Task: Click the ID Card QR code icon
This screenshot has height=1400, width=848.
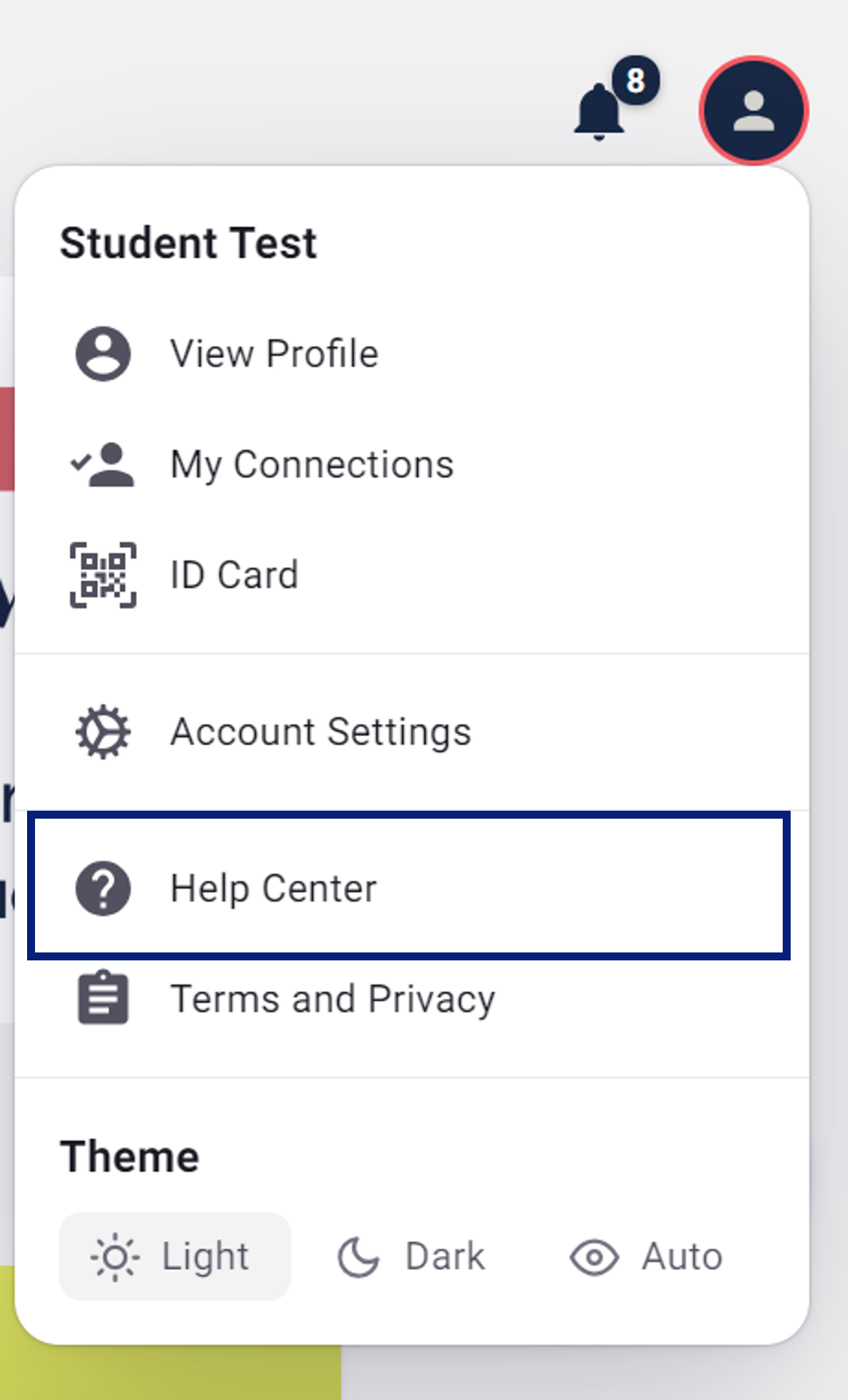Action: click(x=104, y=575)
